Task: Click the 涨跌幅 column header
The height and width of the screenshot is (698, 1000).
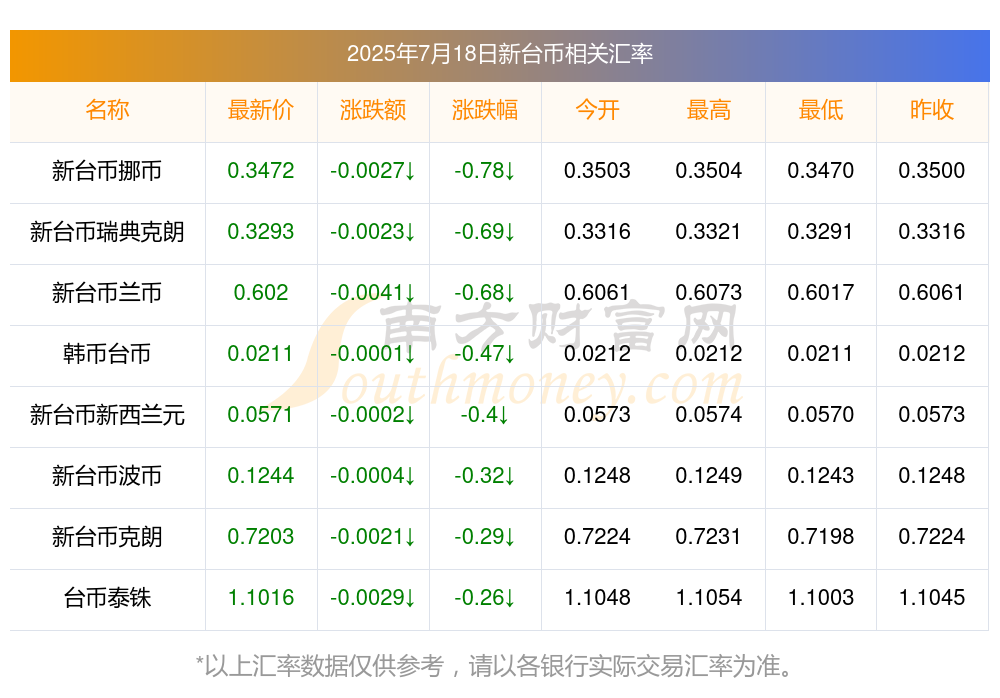Action: pos(485,110)
